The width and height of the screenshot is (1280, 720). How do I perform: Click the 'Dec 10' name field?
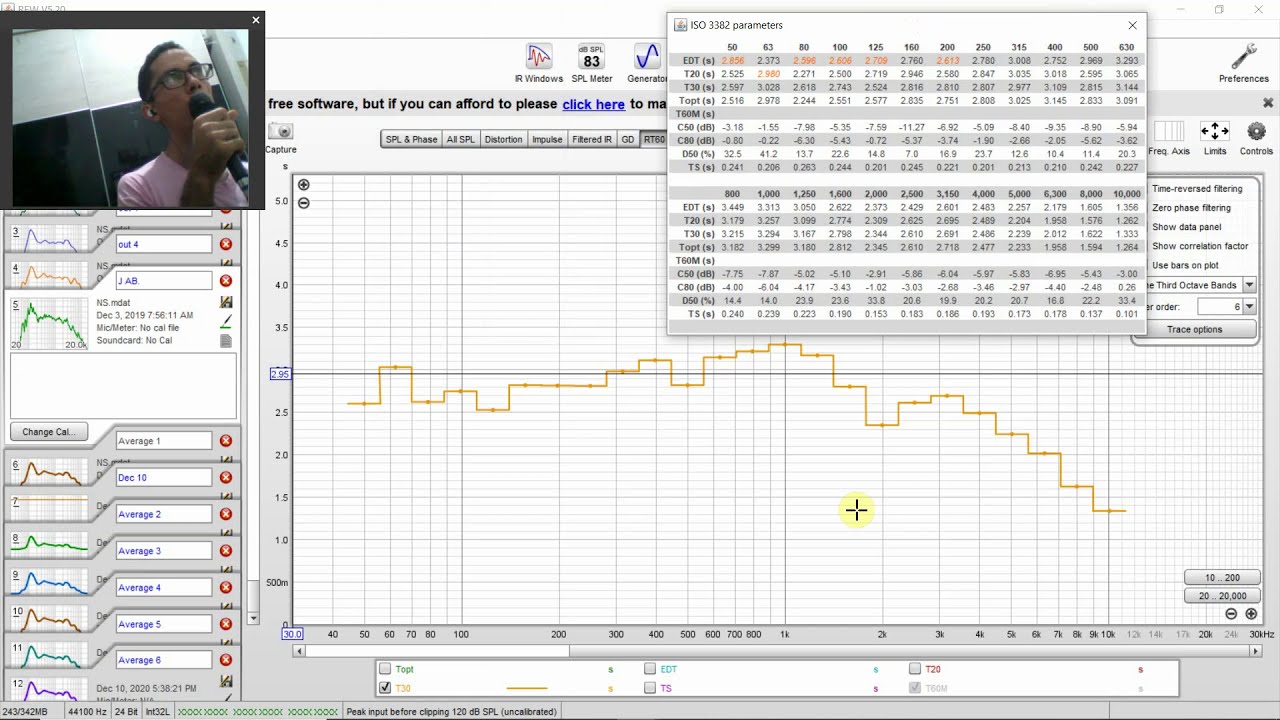pos(163,477)
